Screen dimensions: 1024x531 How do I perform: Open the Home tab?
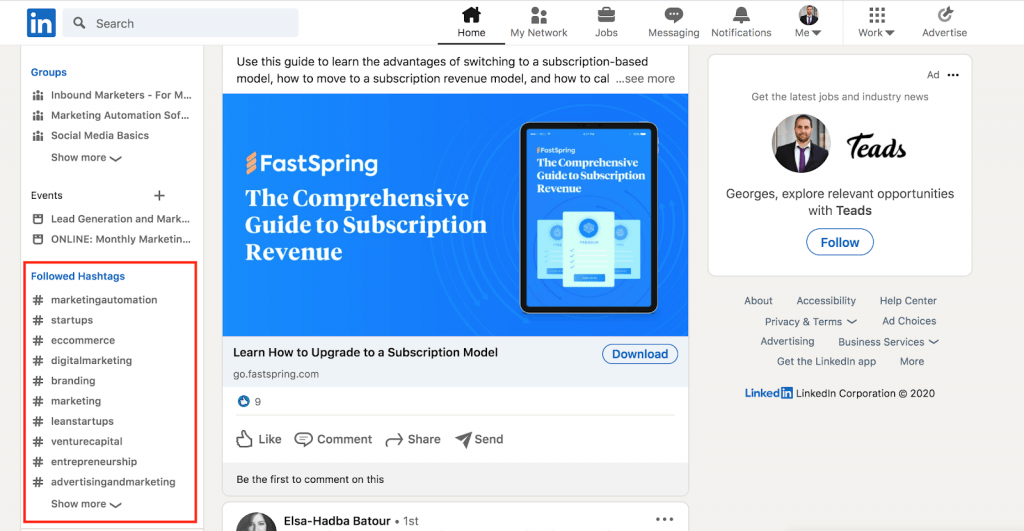(x=471, y=23)
